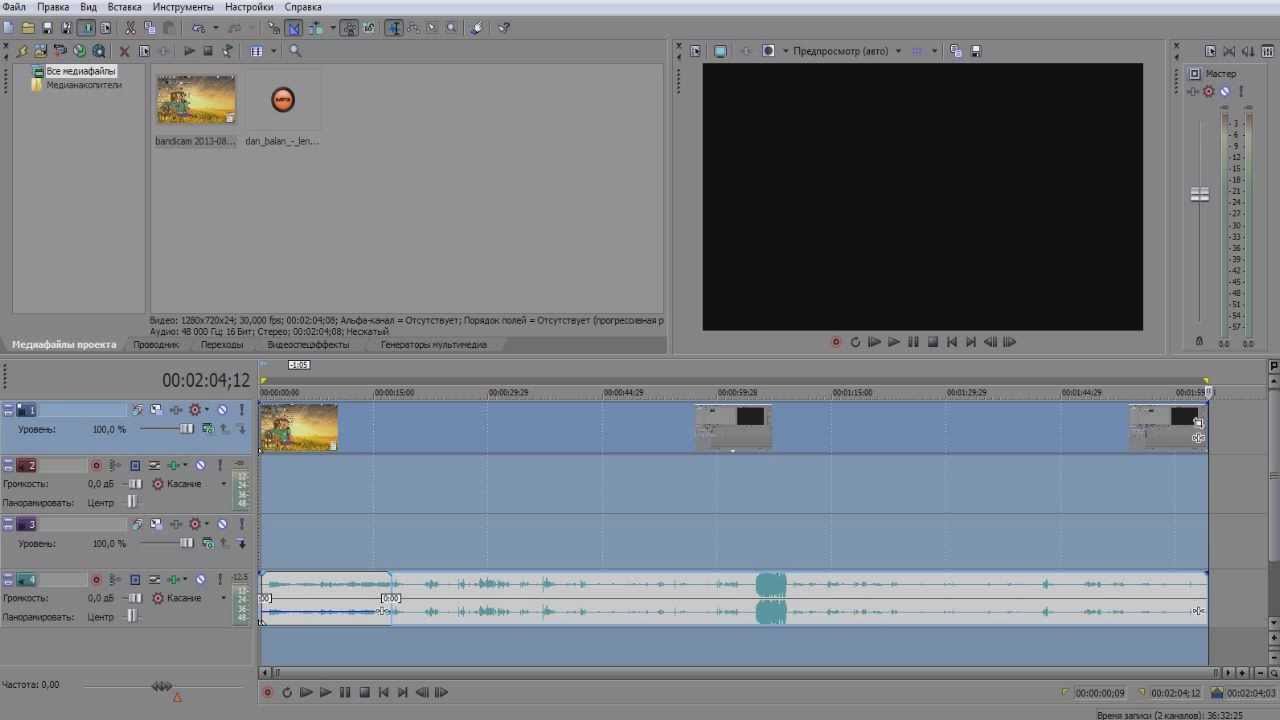Click the compositing parent icon on track 3
The image size is (1280, 720).
(225, 544)
